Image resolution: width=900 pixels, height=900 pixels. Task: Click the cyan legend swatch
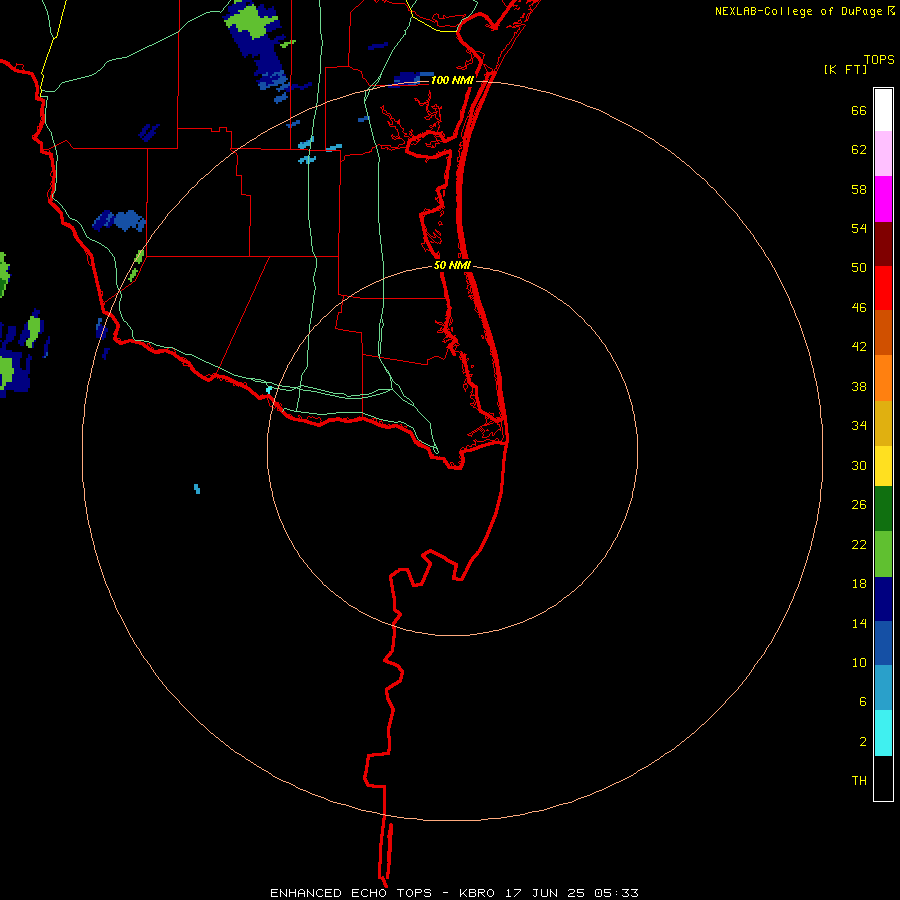point(883,733)
